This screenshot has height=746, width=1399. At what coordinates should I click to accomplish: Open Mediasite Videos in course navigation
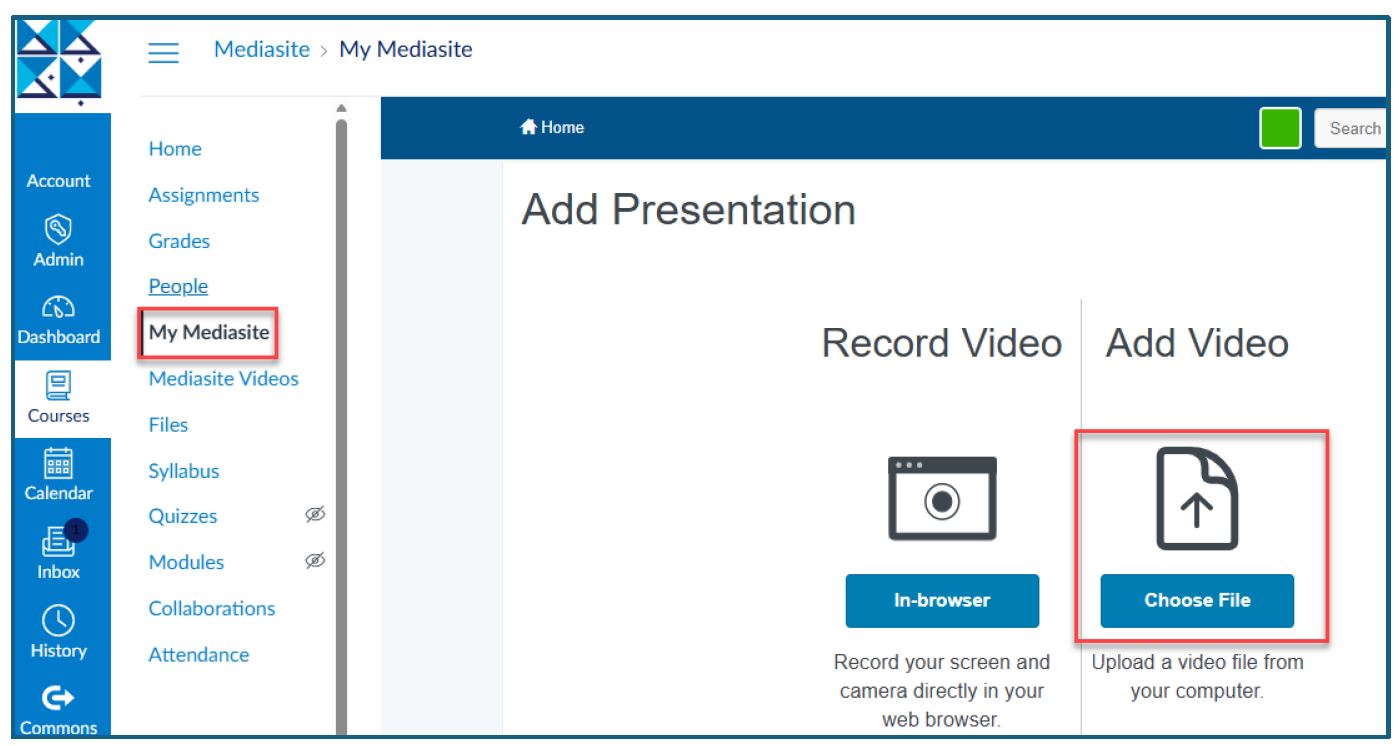coord(223,378)
